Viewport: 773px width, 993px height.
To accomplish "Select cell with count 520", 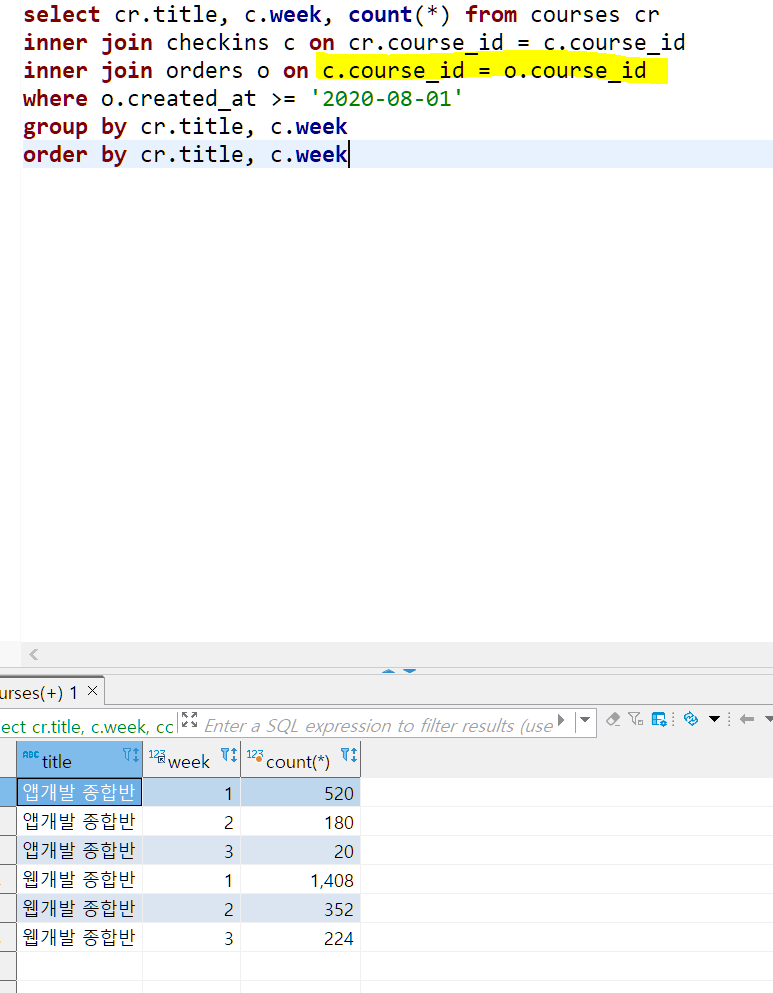I will [301, 793].
